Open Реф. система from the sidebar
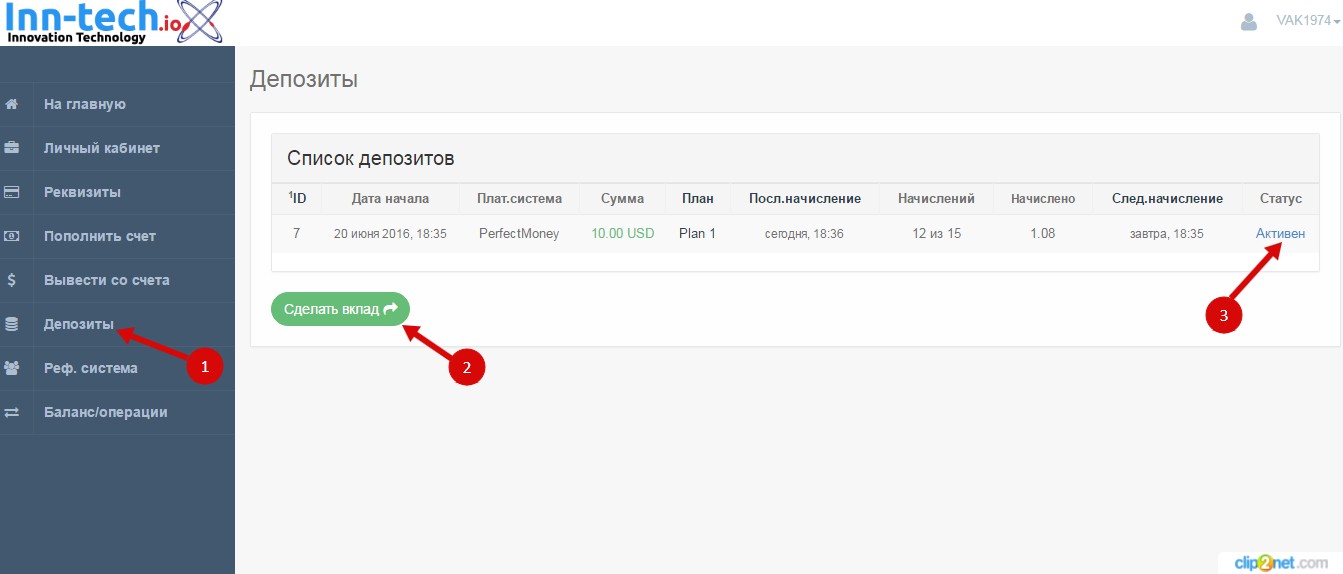 [90, 368]
